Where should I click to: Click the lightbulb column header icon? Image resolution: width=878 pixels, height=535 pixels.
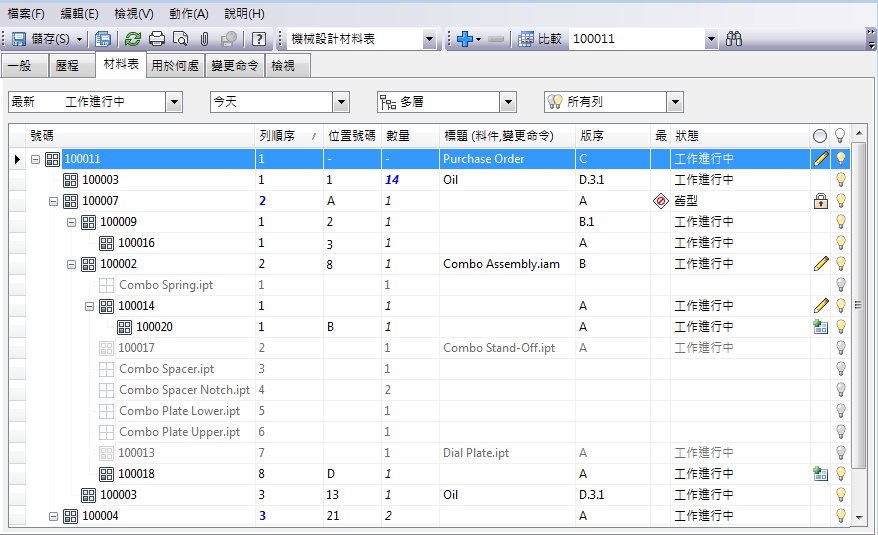pyautogui.click(x=840, y=136)
